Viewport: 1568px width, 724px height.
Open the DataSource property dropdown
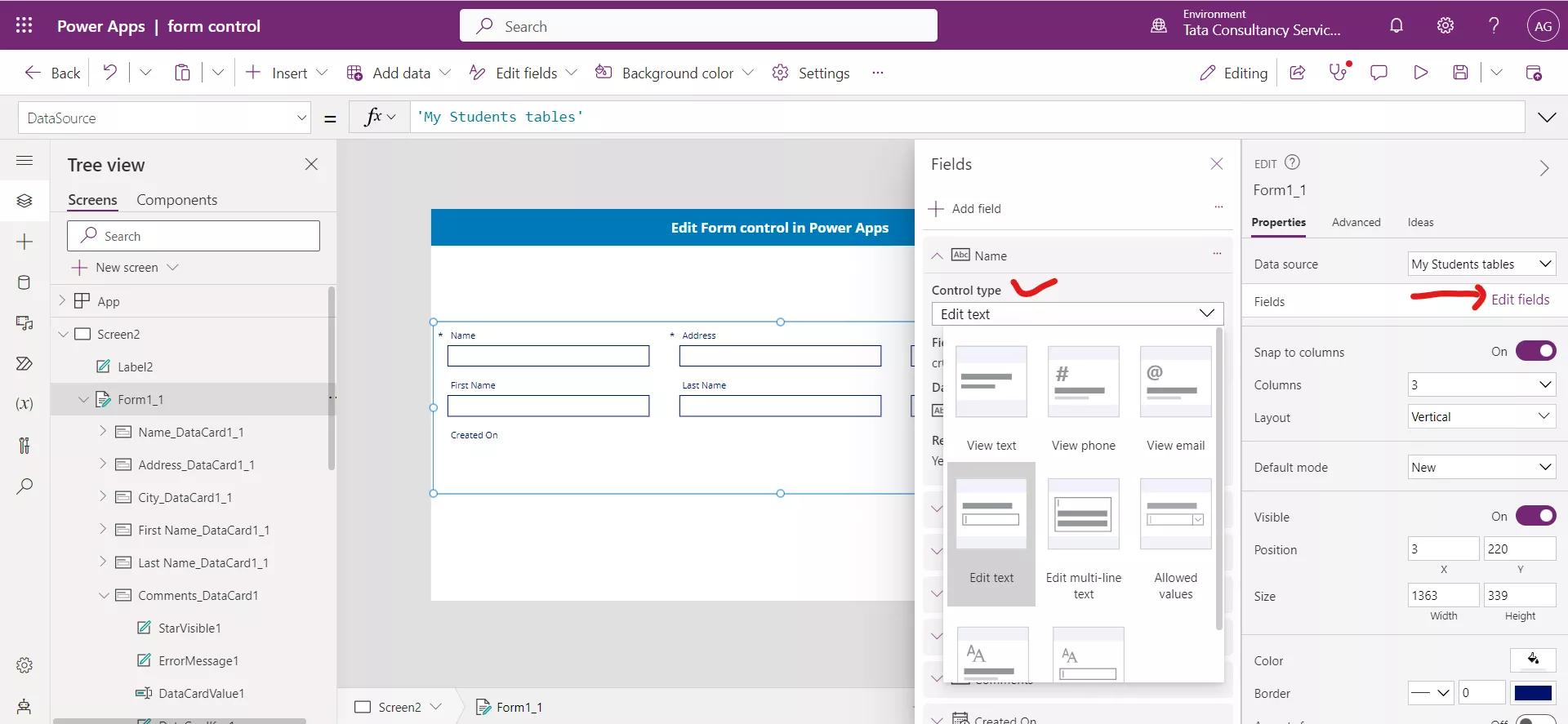[165, 118]
